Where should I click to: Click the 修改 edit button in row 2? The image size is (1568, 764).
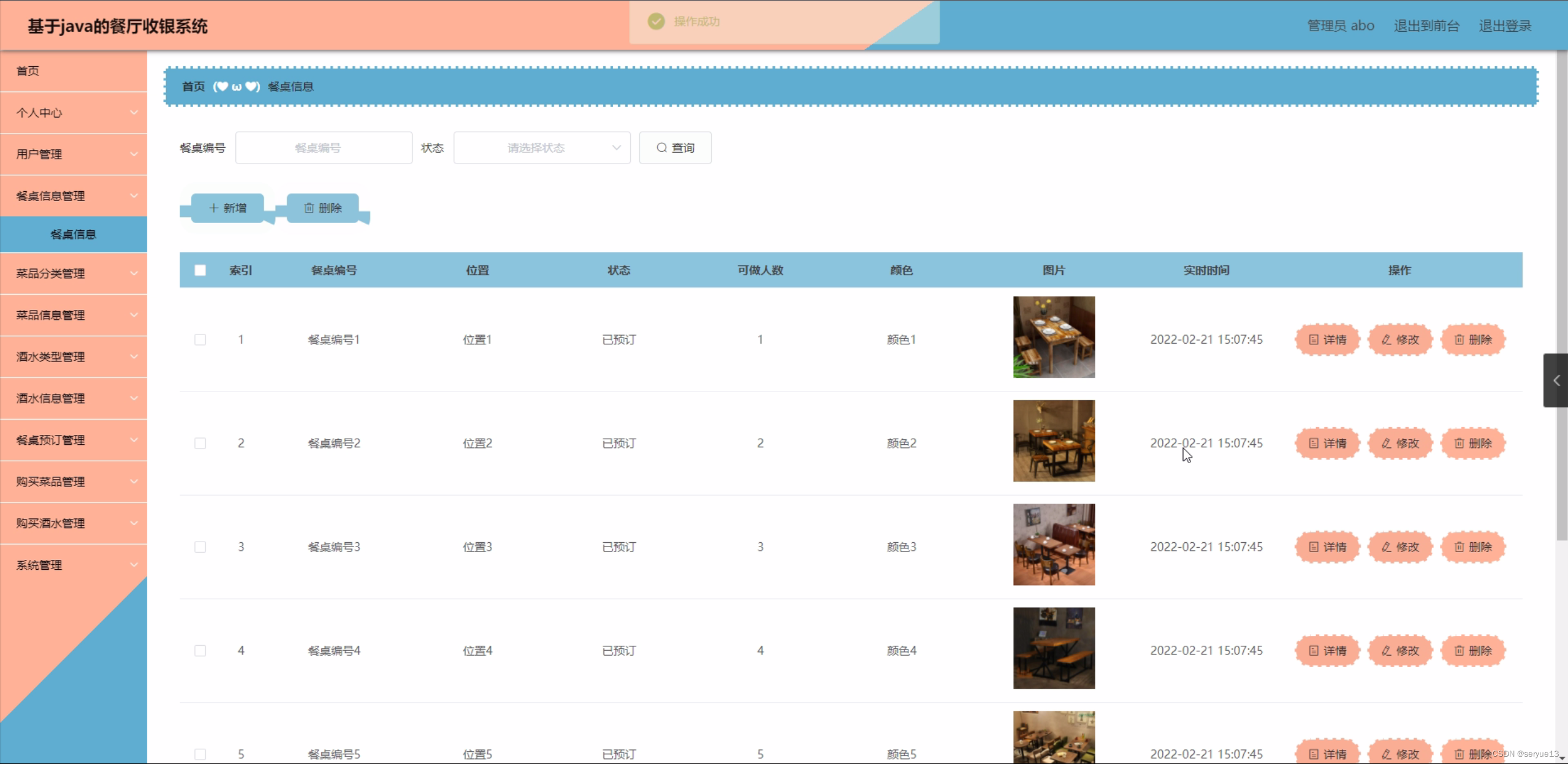(1400, 443)
